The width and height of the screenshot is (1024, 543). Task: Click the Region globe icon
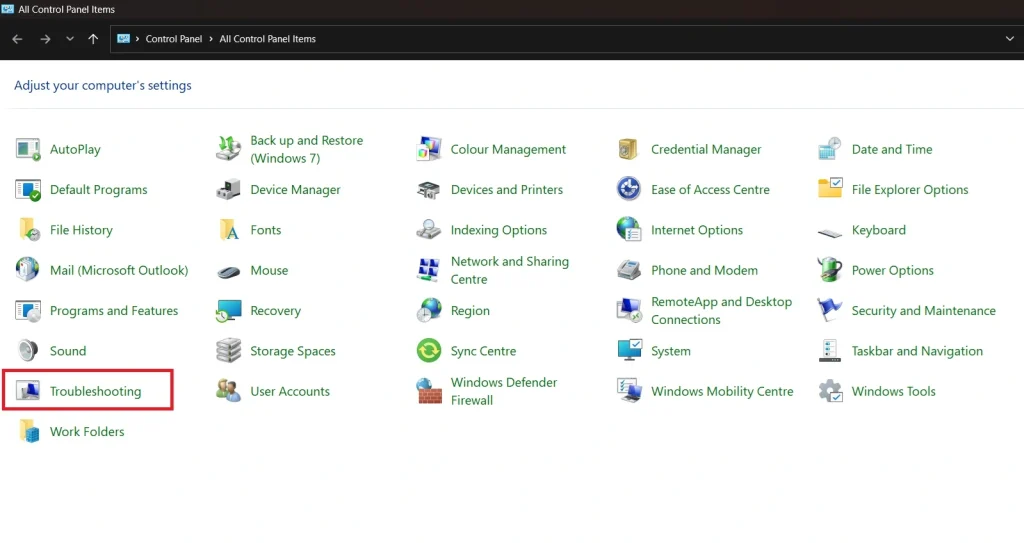(x=429, y=310)
